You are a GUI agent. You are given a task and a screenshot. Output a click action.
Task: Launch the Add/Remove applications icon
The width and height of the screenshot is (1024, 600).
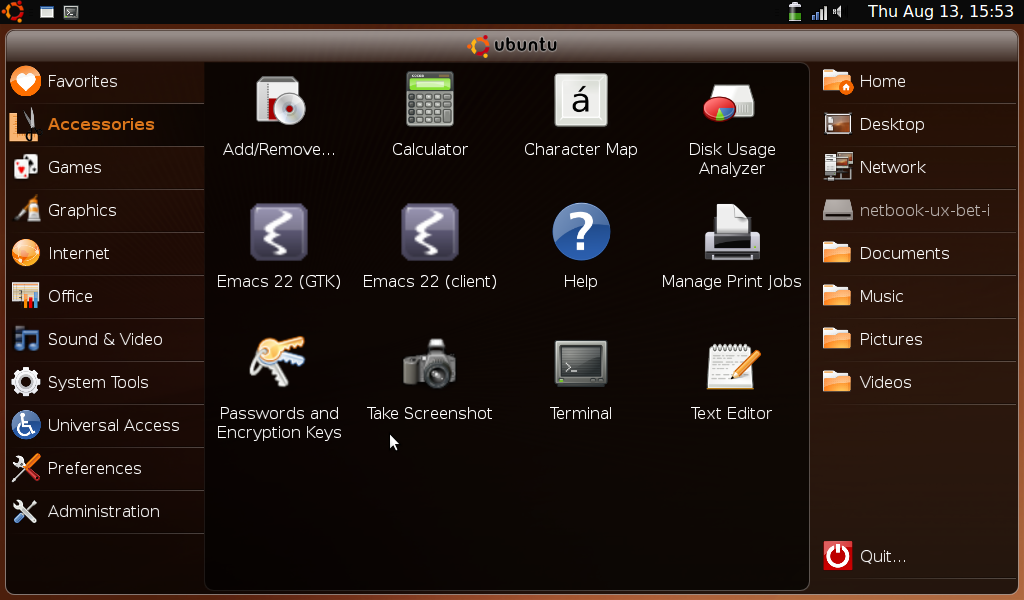click(x=279, y=116)
